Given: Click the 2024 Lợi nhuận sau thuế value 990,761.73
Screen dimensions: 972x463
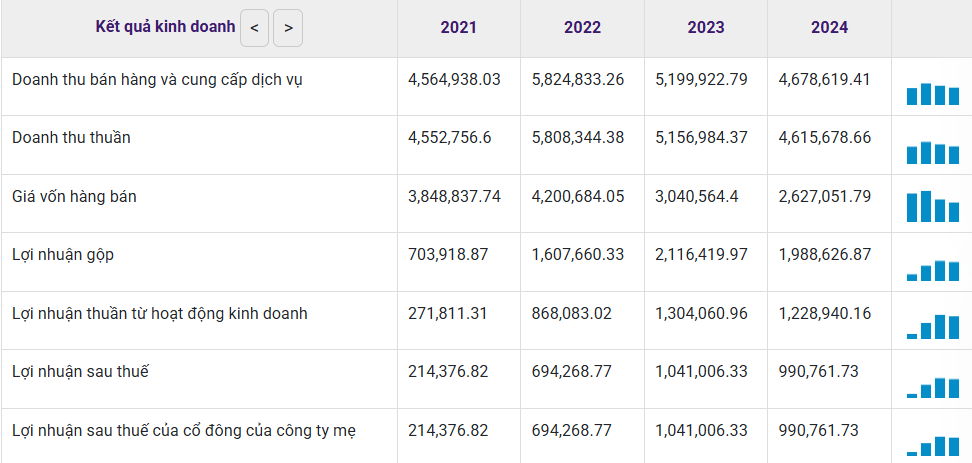Looking at the screenshot, I should pyautogui.click(x=818, y=372).
